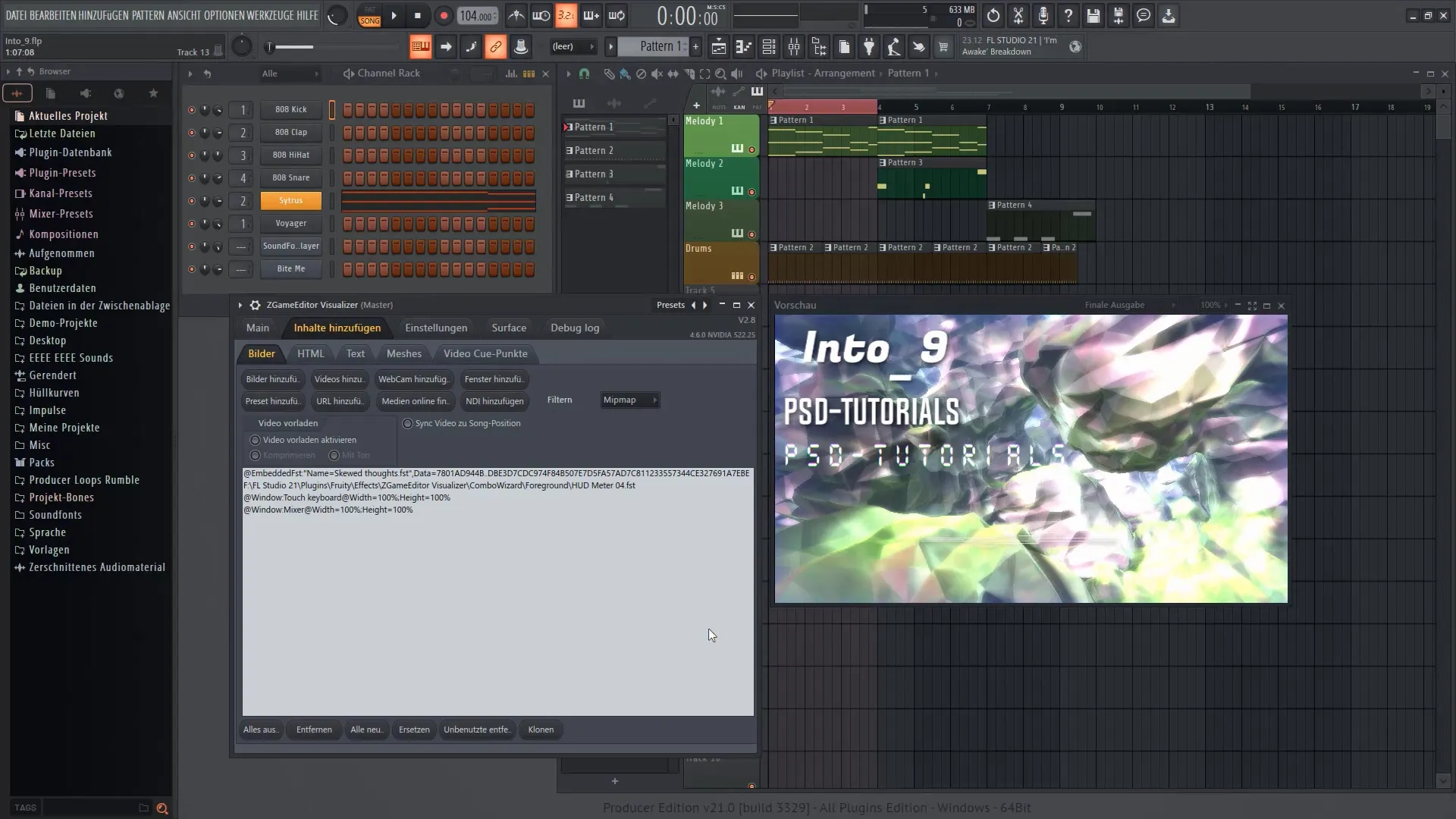Open the Bilder tab in ZGameEditor
The image size is (1456, 819).
[x=260, y=353]
